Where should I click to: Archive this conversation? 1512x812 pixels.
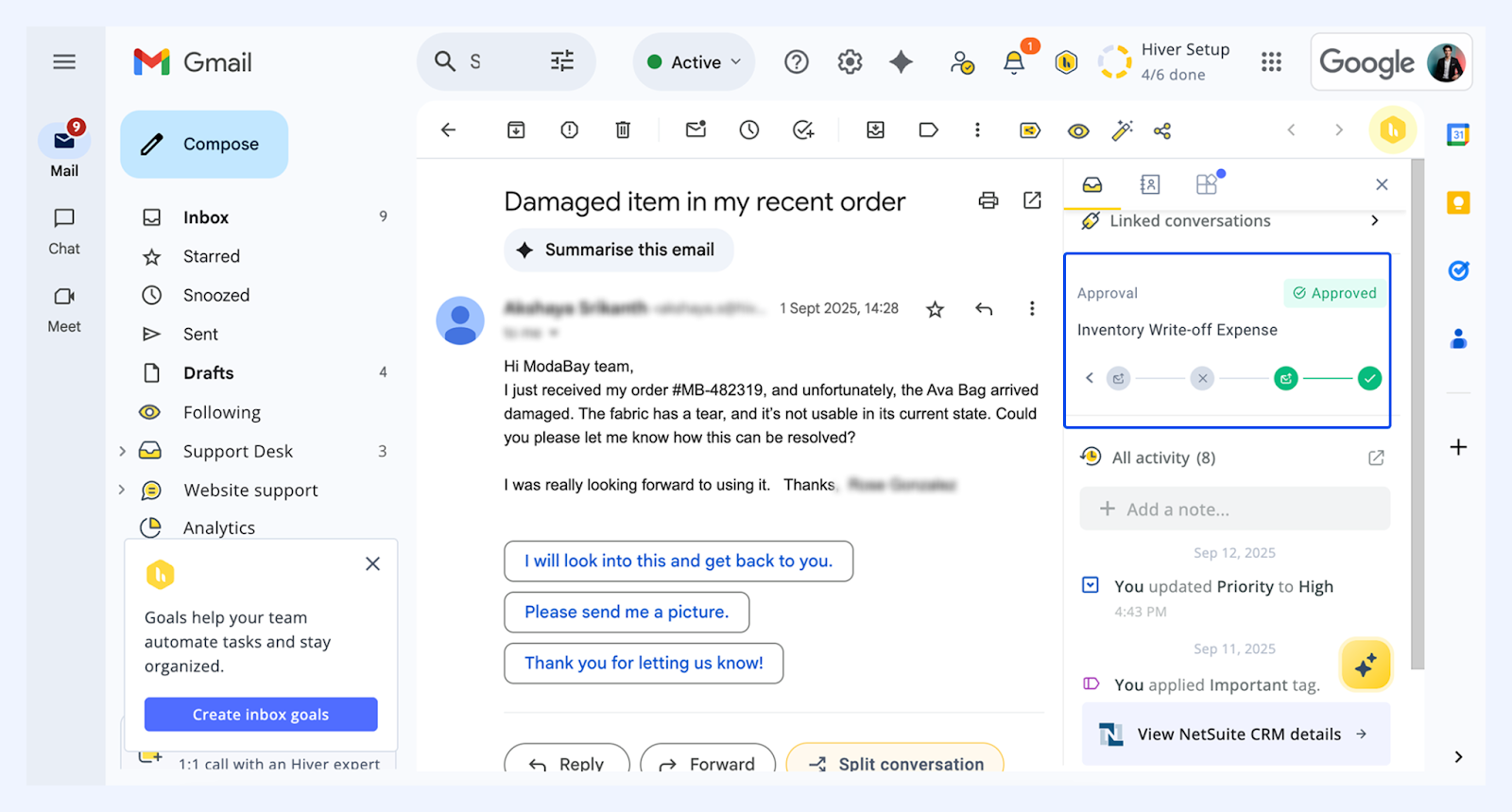(x=516, y=130)
